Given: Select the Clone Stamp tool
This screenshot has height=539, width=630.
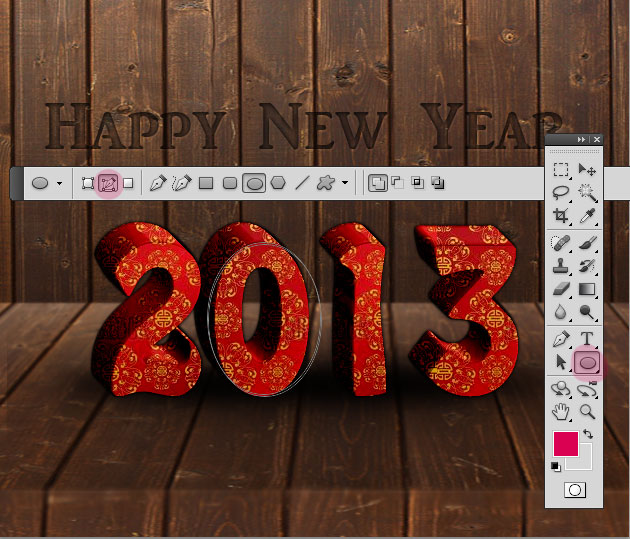Looking at the screenshot, I should tap(561, 266).
